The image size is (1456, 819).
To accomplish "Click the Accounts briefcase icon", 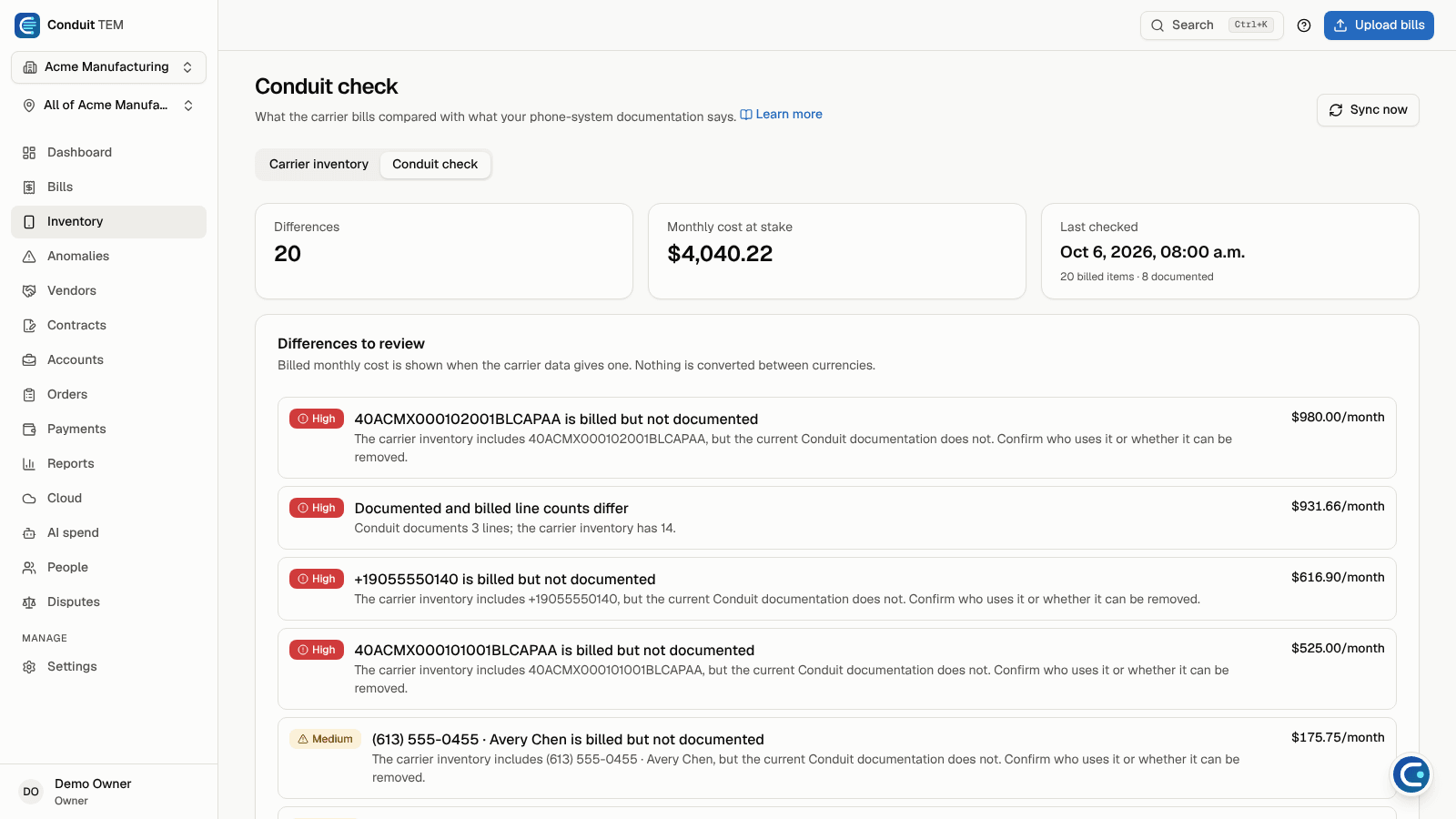I will (29, 360).
